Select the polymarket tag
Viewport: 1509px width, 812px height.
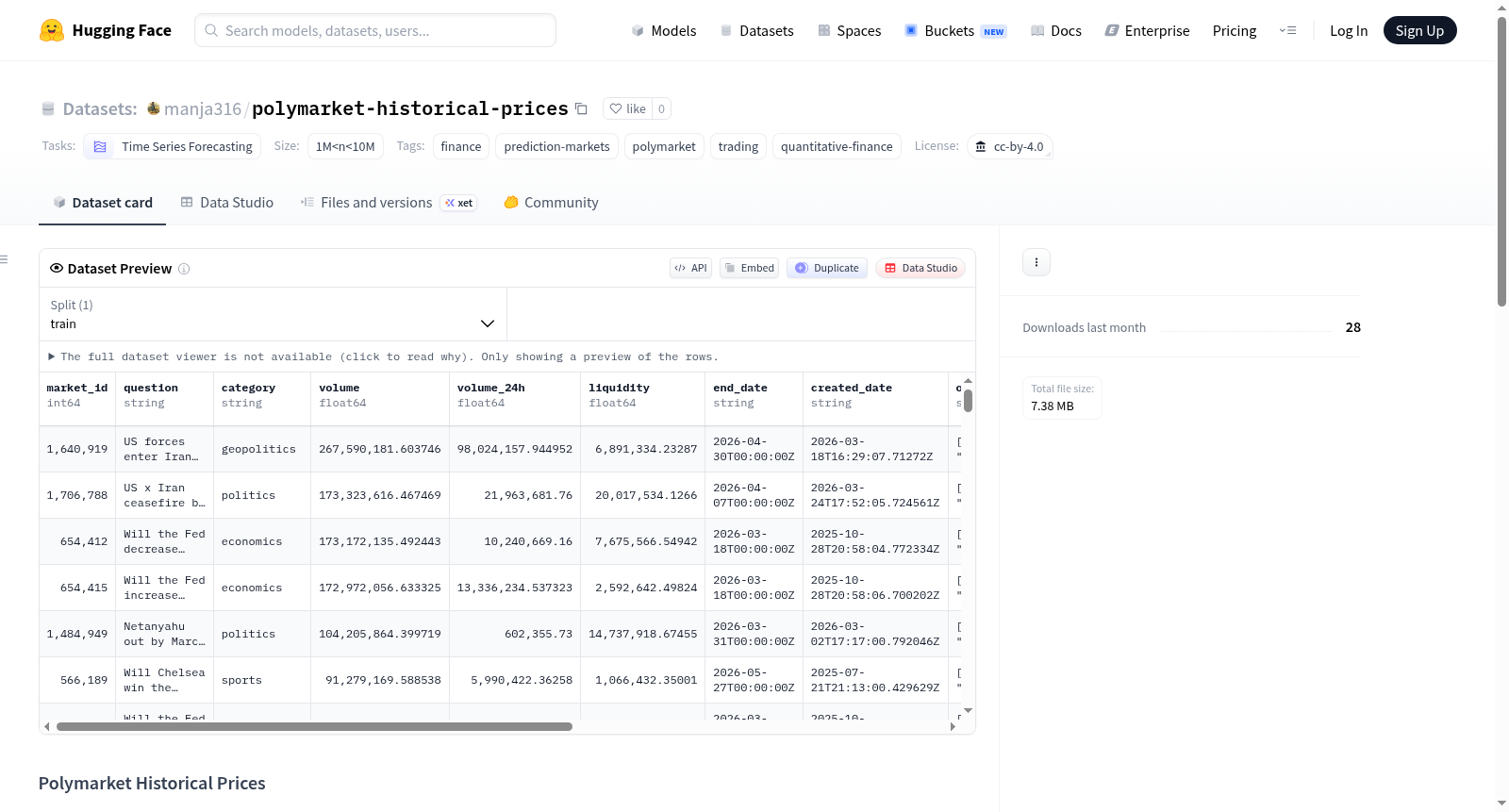[x=664, y=146]
